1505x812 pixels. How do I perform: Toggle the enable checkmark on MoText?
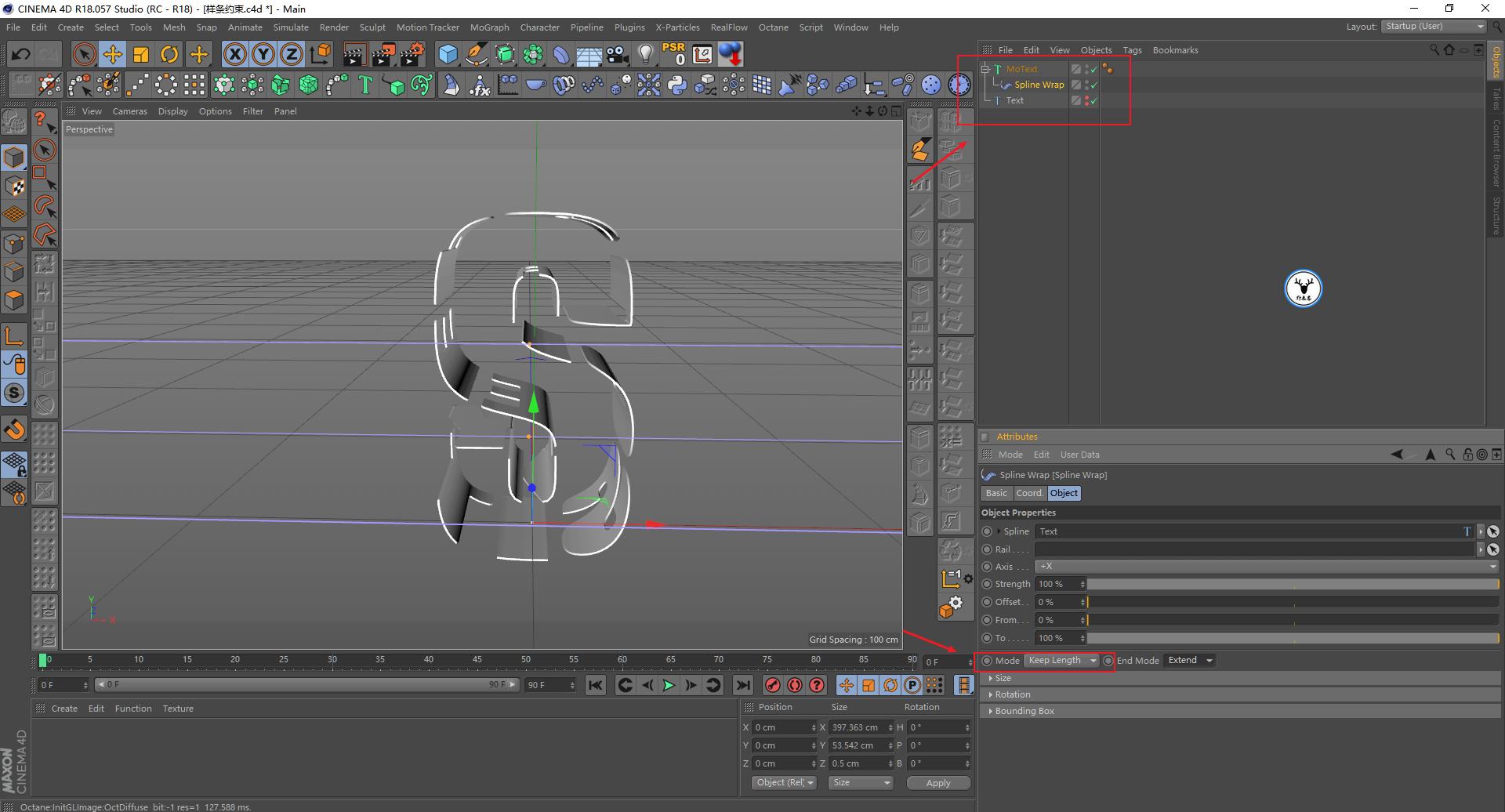[x=1094, y=69]
